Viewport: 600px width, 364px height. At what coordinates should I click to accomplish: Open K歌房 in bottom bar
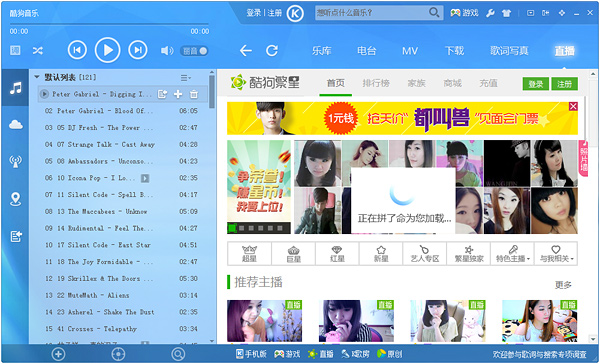[355, 354]
